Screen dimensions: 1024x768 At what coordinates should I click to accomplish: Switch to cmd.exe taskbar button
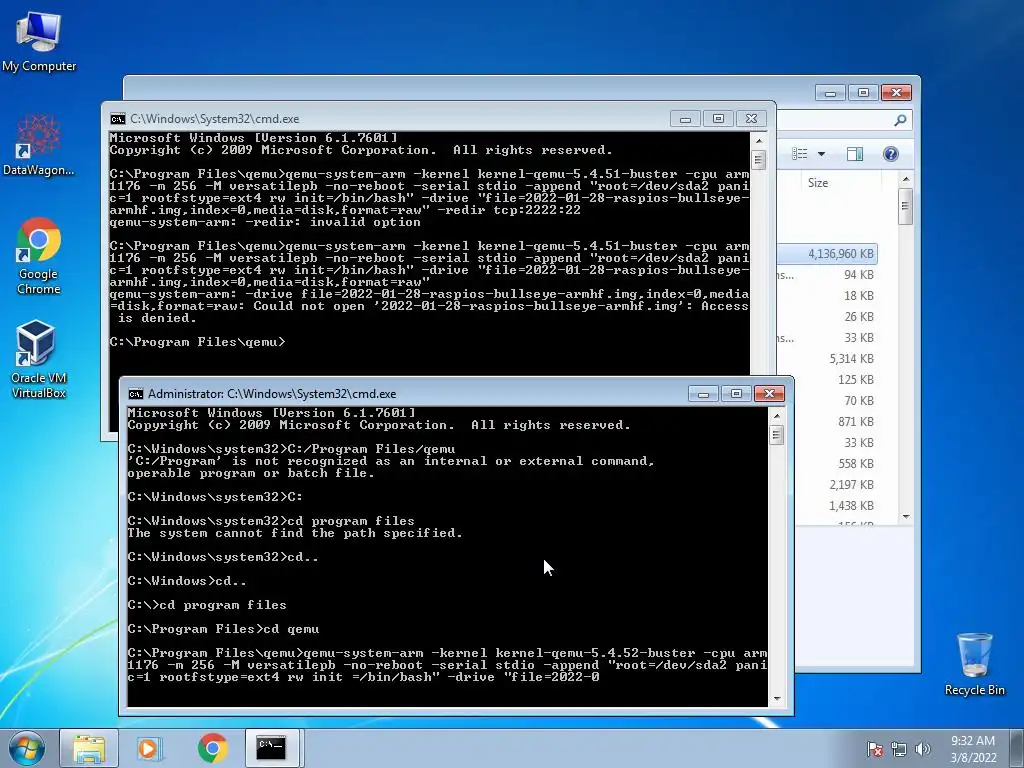pyautogui.click(x=270, y=748)
